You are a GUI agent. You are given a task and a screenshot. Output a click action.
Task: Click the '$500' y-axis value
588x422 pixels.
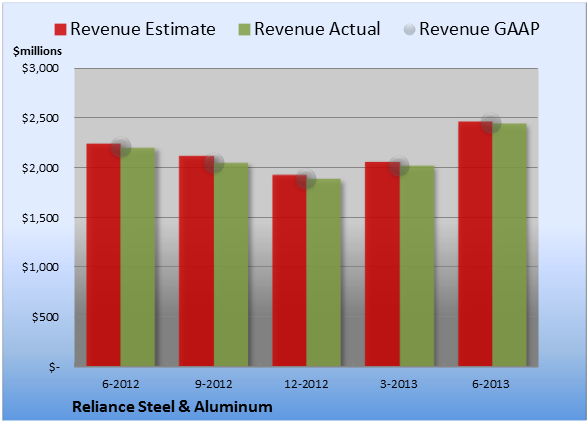coord(45,317)
